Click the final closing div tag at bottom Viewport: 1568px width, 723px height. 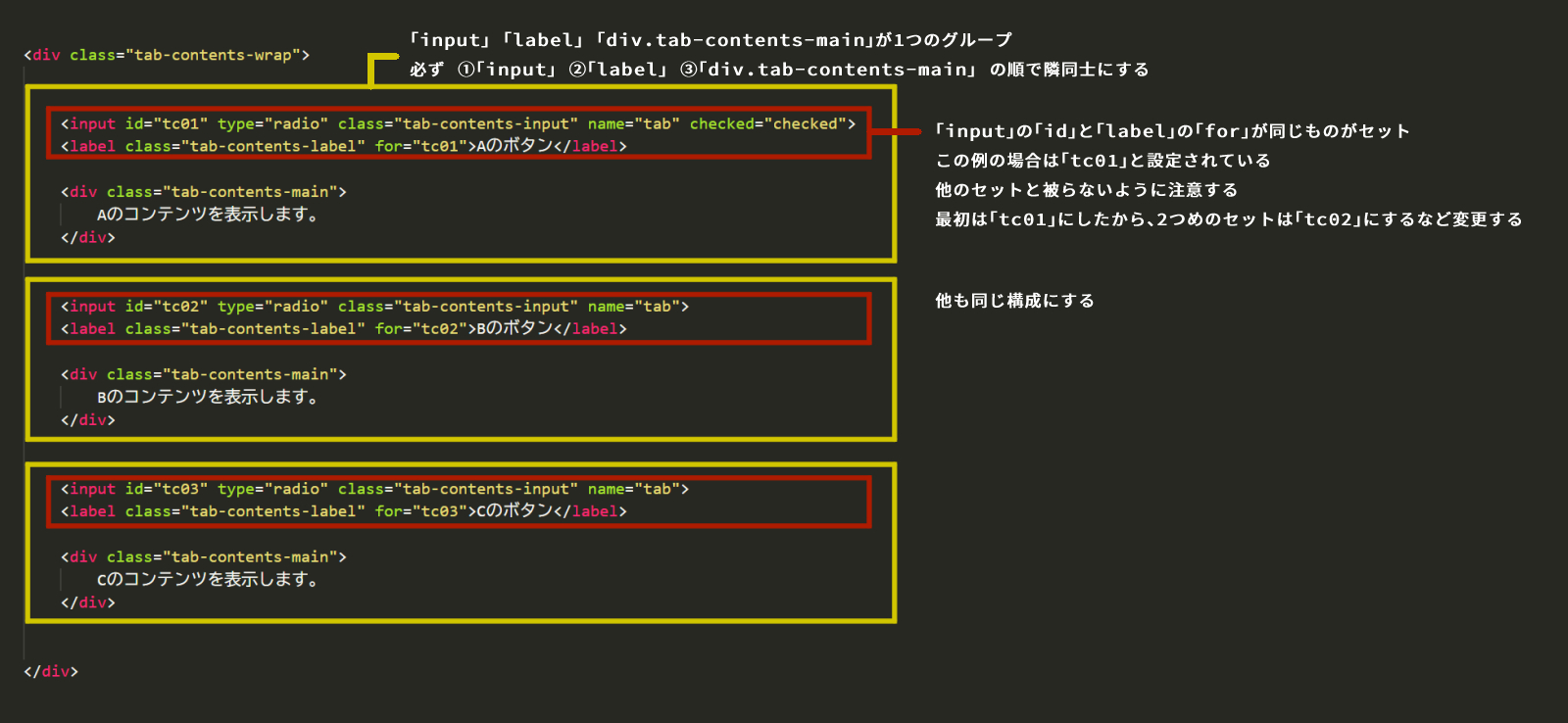click(51, 671)
